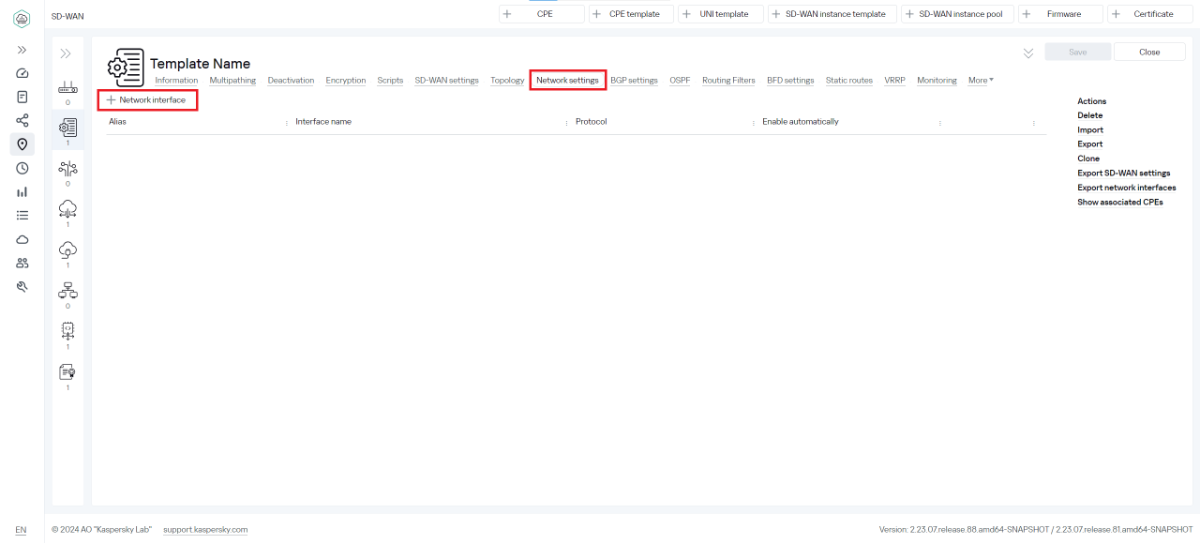Select the Network settings tab
This screenshot has width=1200, height=544.
[x=567, y=80]
